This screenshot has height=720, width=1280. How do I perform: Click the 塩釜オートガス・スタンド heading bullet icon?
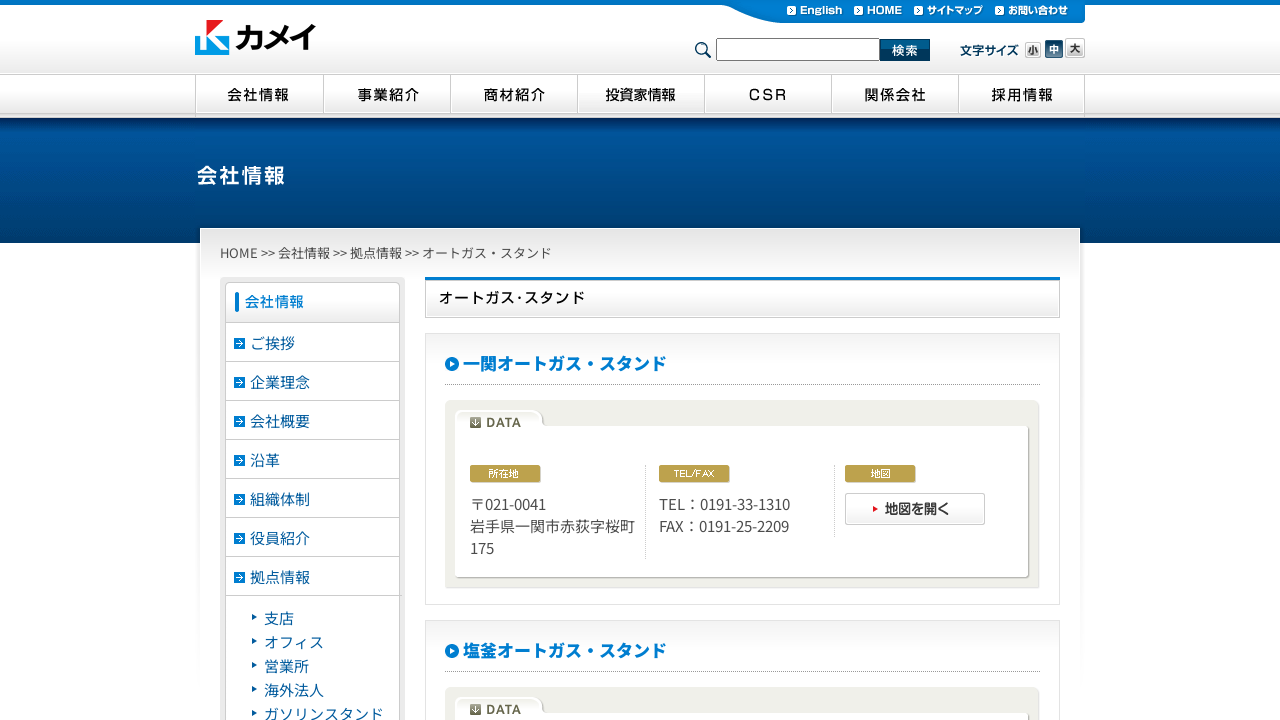click(x=452, y=651)
